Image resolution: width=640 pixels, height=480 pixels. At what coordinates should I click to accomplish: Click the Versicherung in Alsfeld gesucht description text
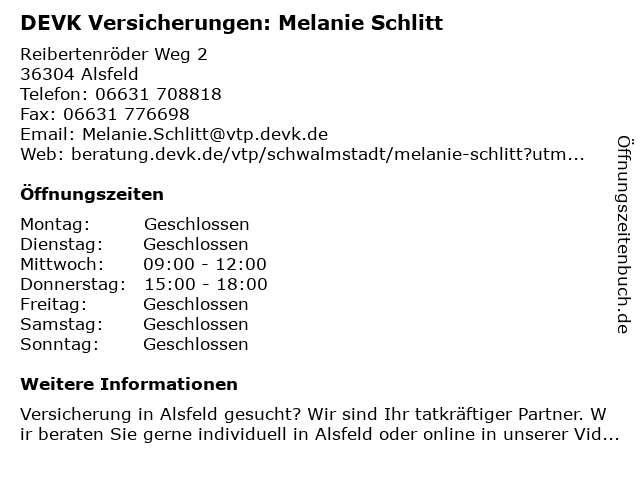tap(313, 414)
